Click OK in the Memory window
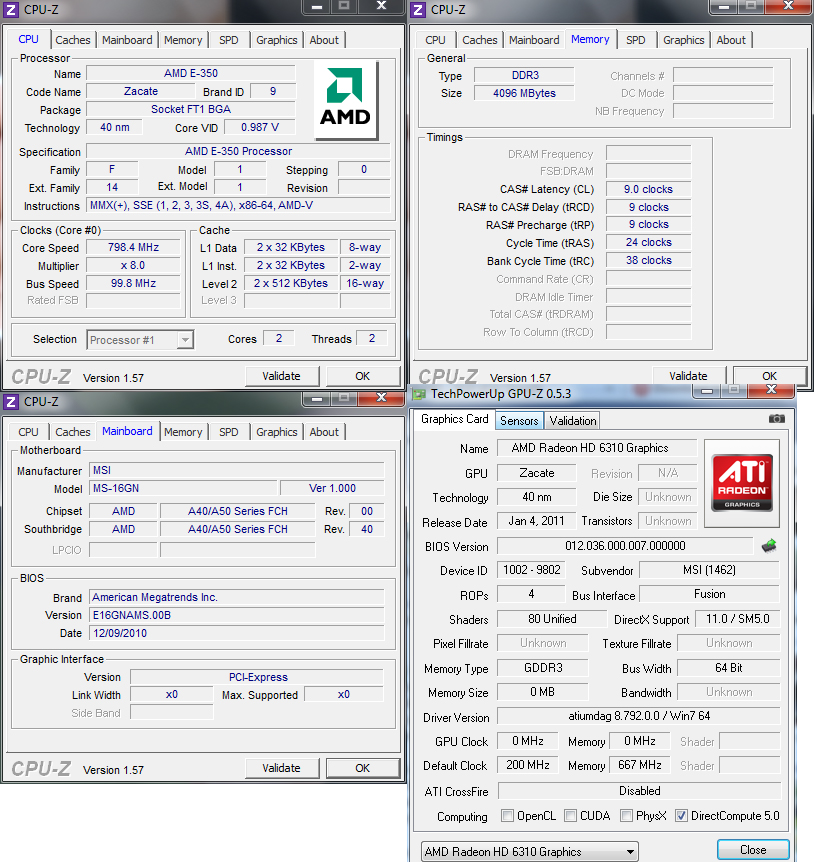 click(769, 376)
